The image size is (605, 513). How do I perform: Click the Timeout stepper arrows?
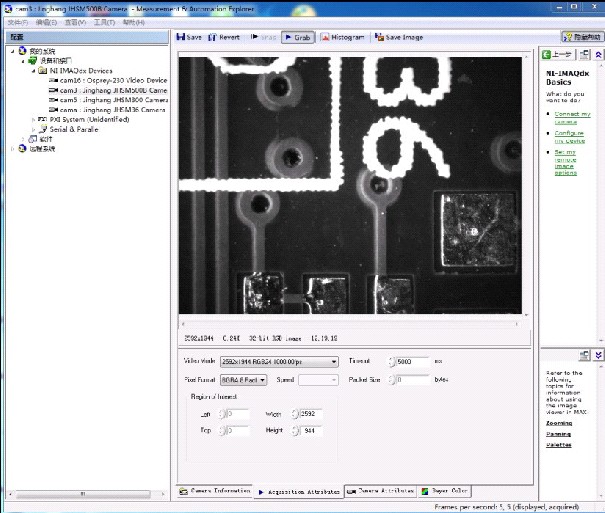coord(392,362)
